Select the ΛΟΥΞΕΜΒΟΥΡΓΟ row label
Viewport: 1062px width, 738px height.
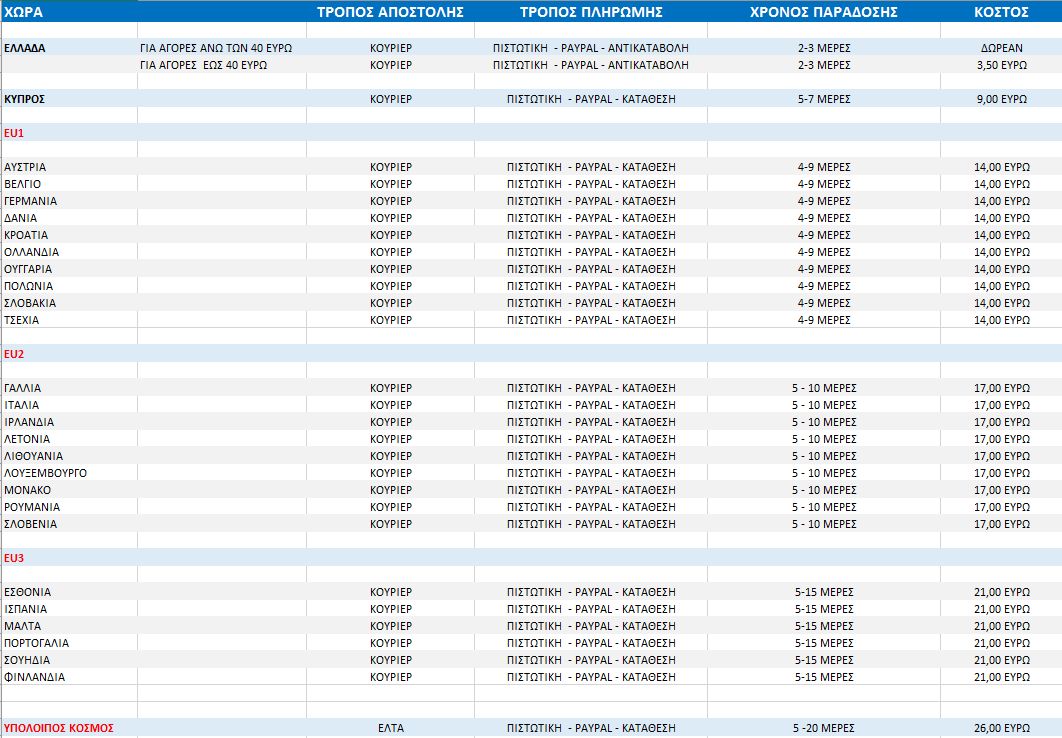point(45,473)
